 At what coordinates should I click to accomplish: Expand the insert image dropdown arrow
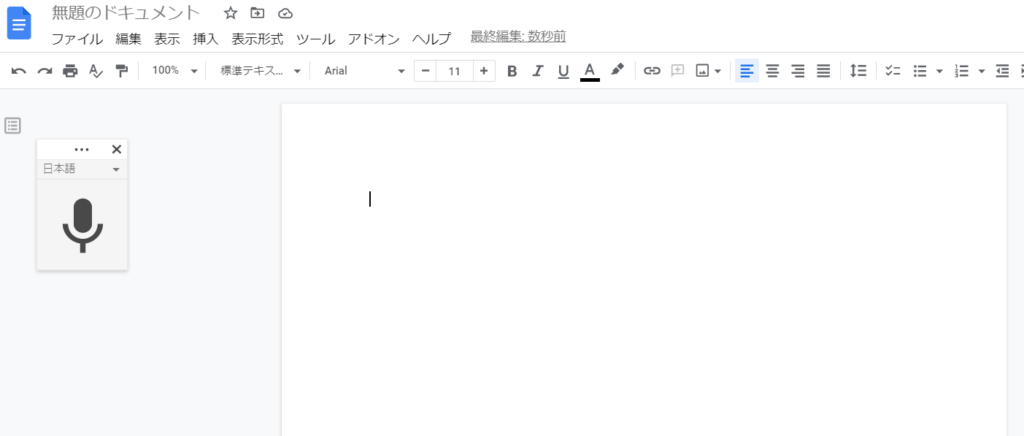718,71
